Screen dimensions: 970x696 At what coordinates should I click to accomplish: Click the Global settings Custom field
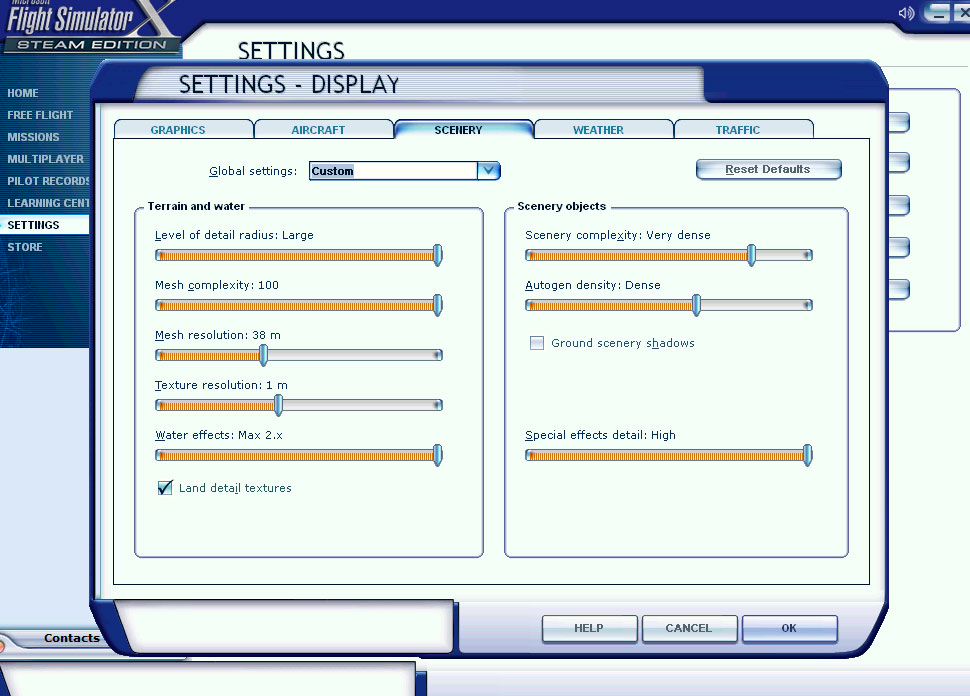pos(393,171)
